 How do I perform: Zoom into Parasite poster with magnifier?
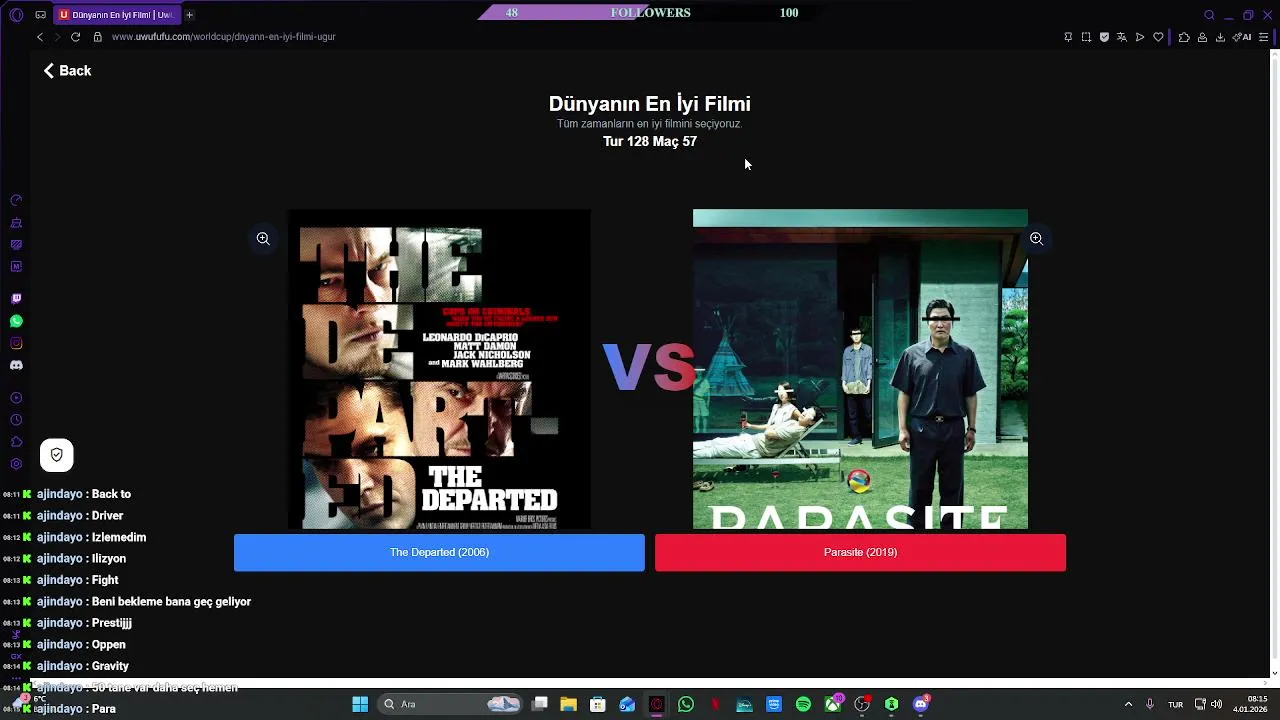[1036, 239]
